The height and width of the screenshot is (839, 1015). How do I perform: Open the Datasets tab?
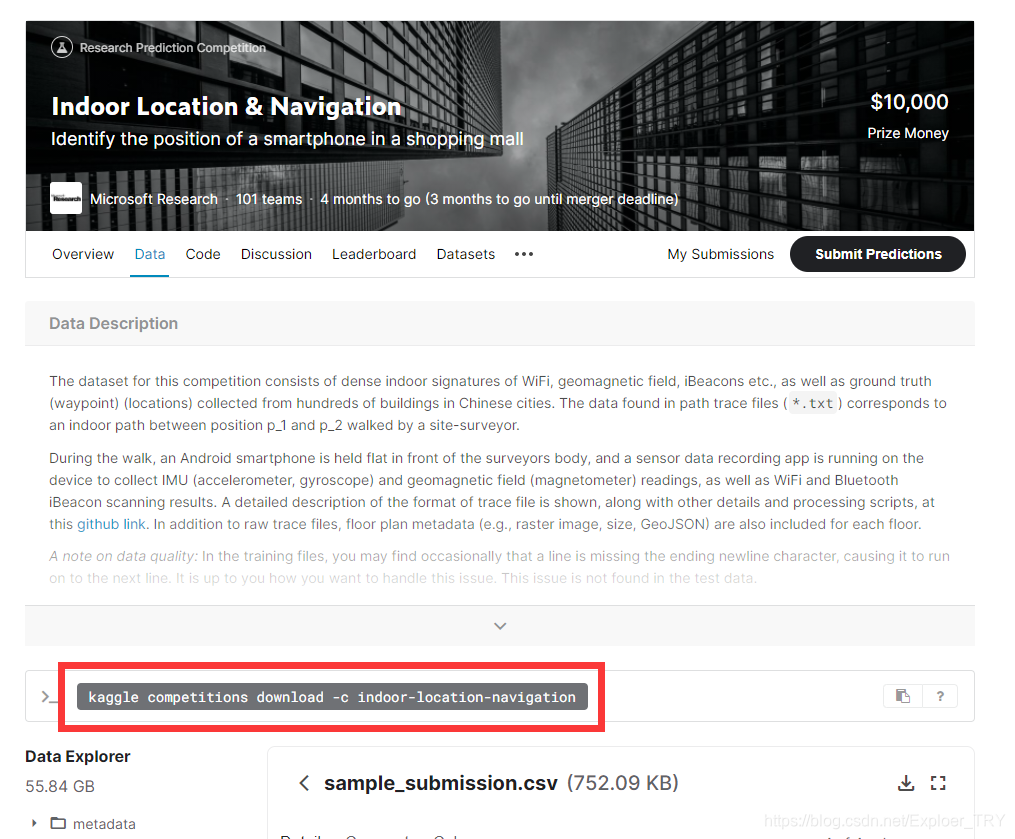click(x=465, y=254)
